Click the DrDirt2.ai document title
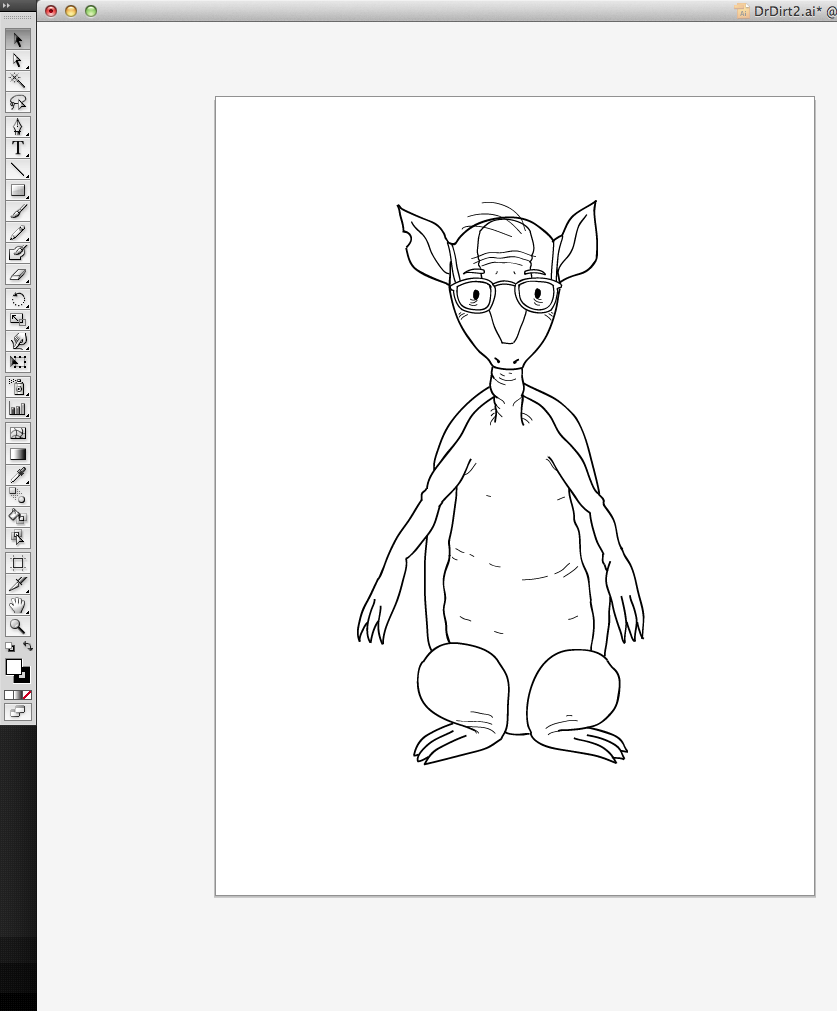The image size is (837, 1011). tap(787, 11)
